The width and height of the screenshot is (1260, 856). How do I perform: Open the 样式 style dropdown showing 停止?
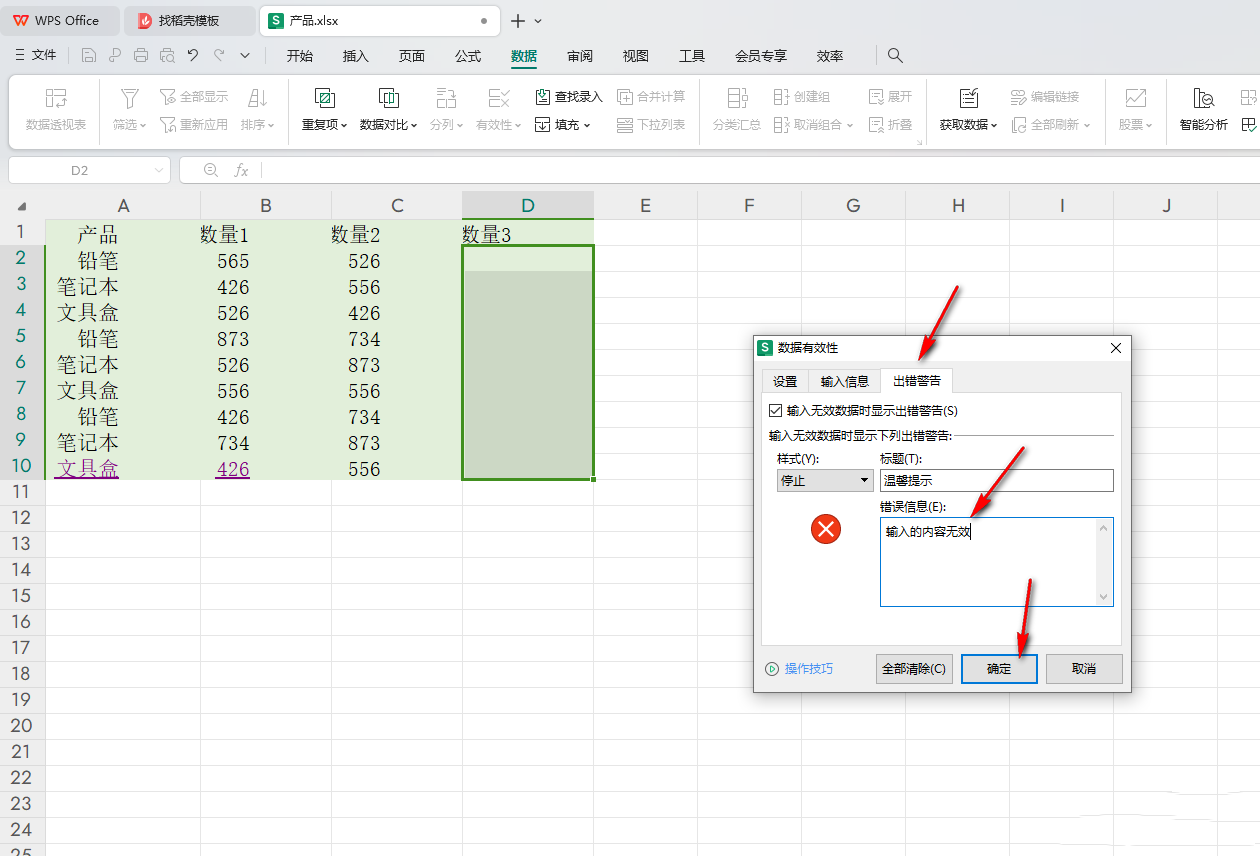coord(825,480)
